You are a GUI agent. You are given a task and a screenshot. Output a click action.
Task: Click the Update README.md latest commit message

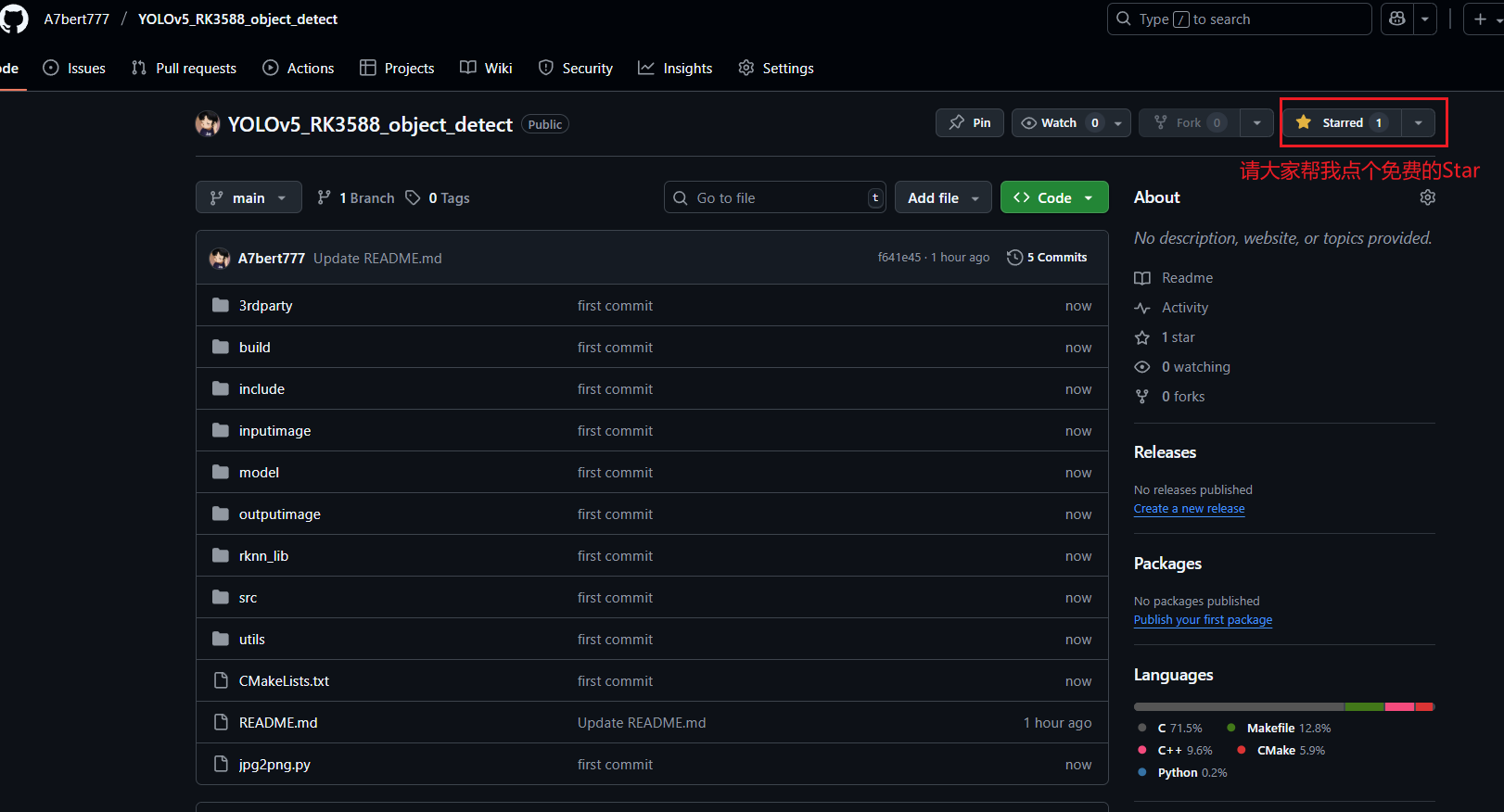click(377, 258)
